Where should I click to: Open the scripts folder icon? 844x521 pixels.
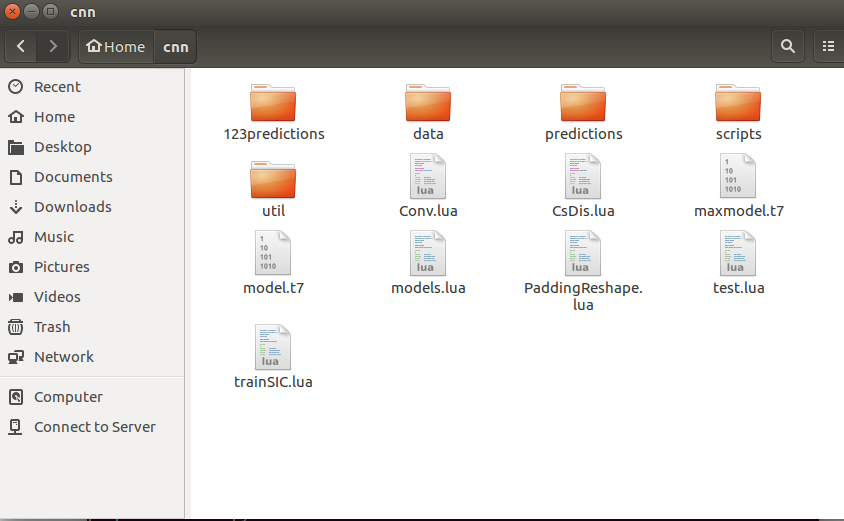point(738,103)
